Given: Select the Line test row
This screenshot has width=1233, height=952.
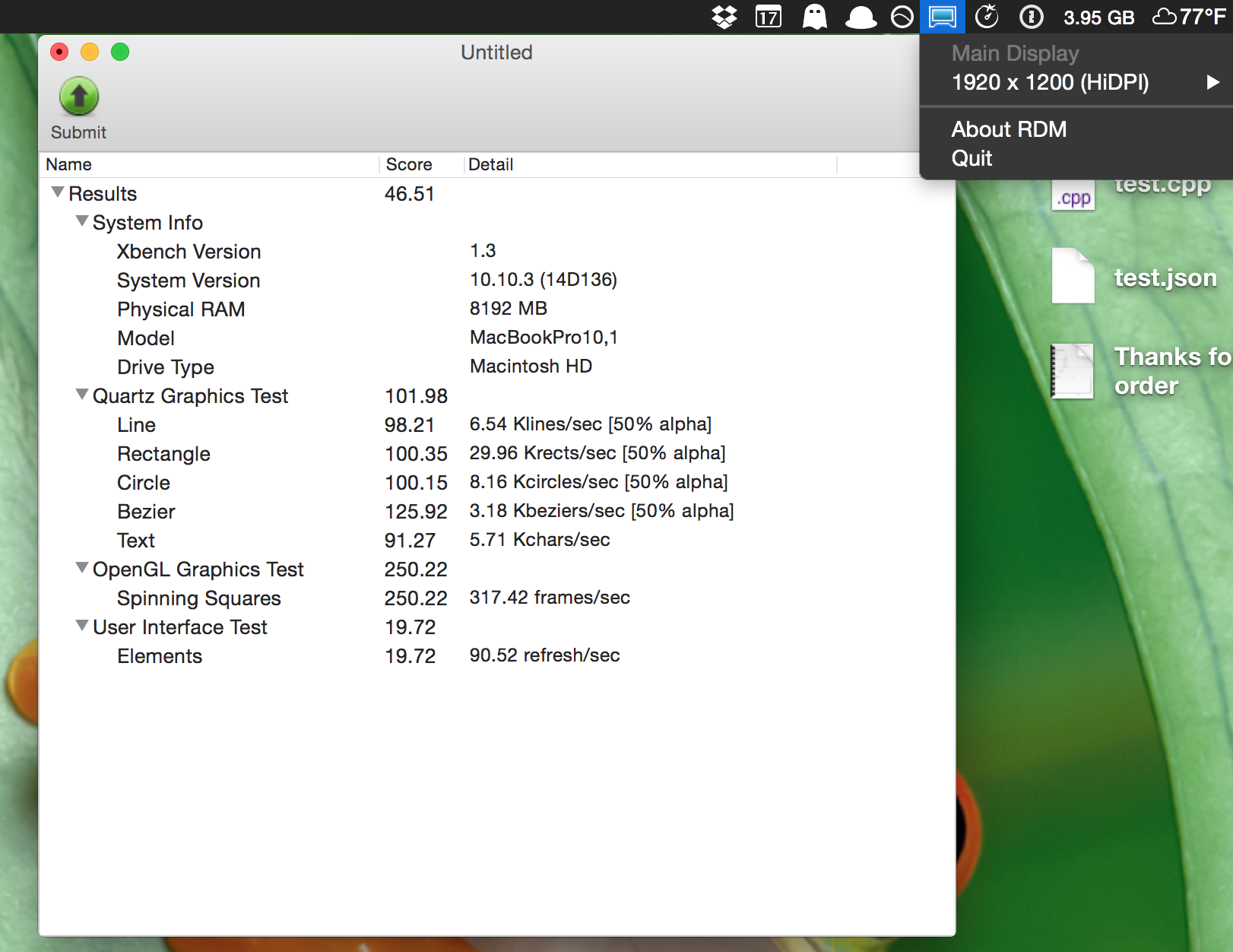Looking at the screenshot, I should 497,424.
